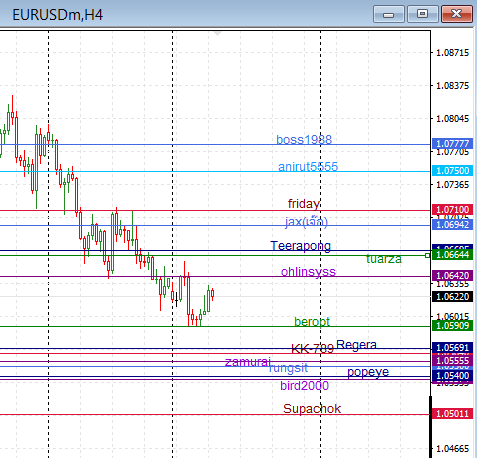Click the chart shift triangle marker
The width and height of the screenshot is (477, 458).
217,34
